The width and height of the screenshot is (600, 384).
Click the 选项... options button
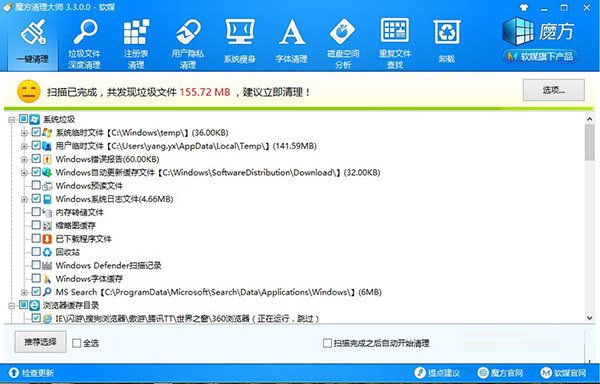click(554, 90)
